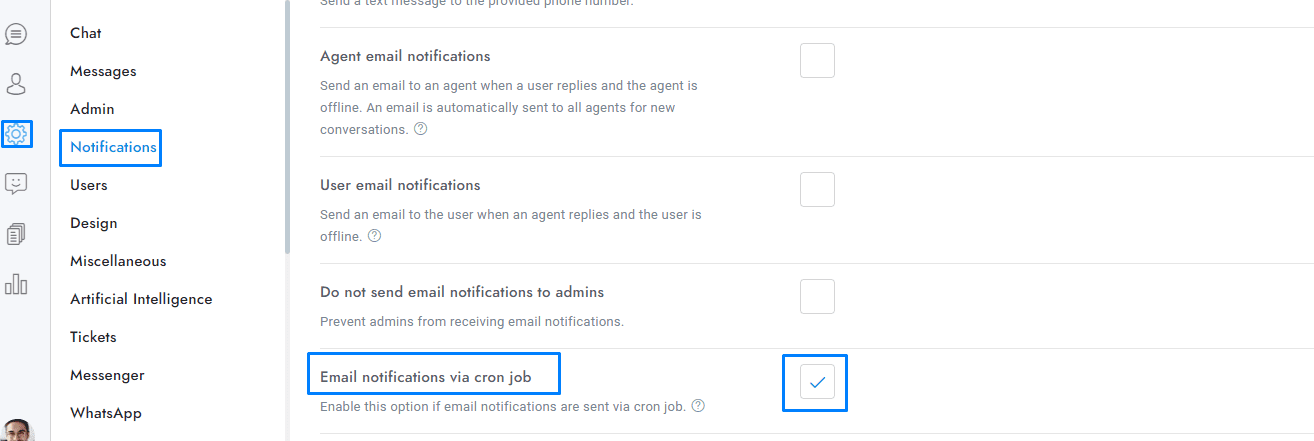The height and width of the screenshot is (441, 1314).
Task: Uncheck Email notifications via cron job
Action: coord(817,382)
